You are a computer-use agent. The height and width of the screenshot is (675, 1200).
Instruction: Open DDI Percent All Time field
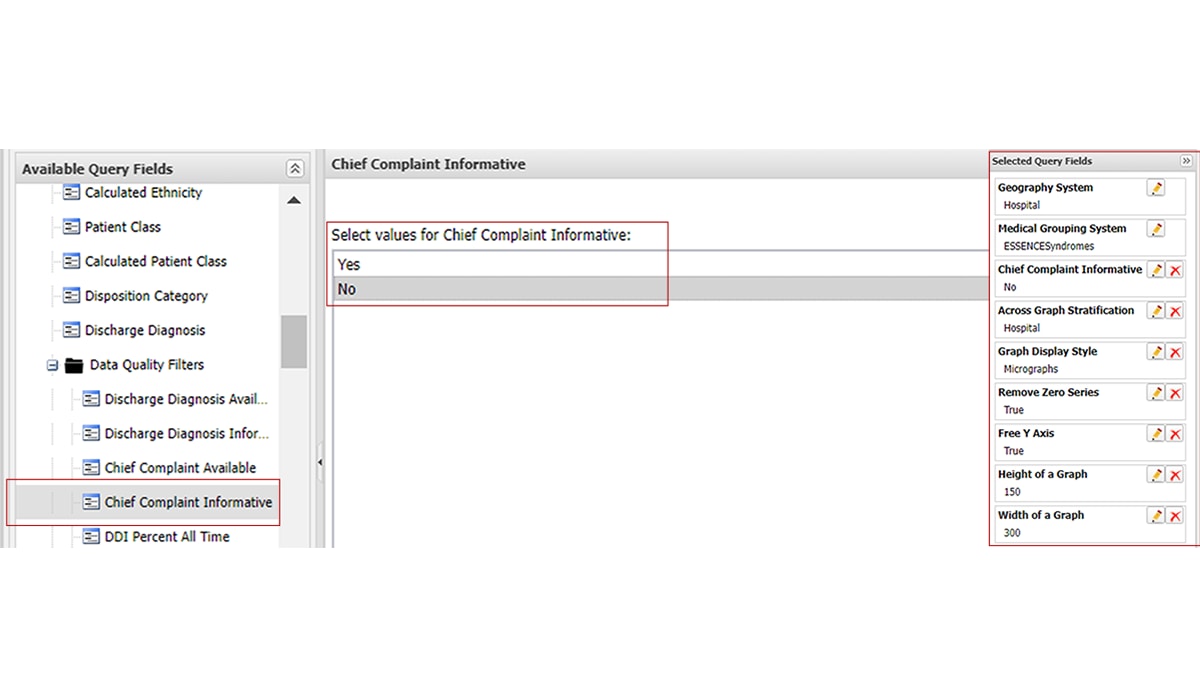coord(167,537)
